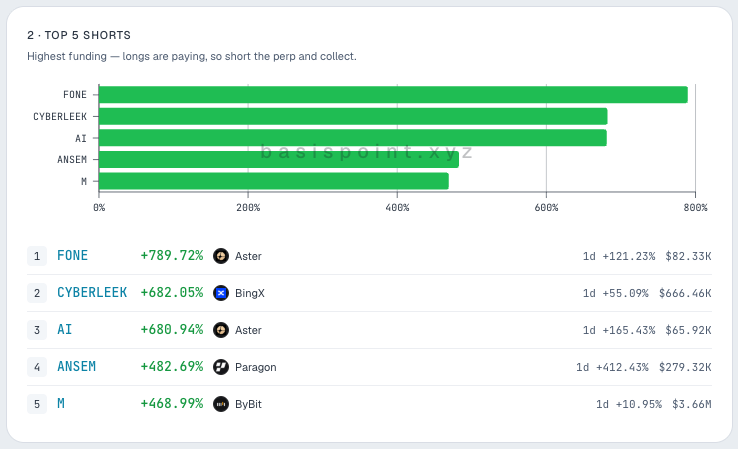Click the Paragon exchange name label
Screen dimensions: 738x449
(x=256, y=367)
